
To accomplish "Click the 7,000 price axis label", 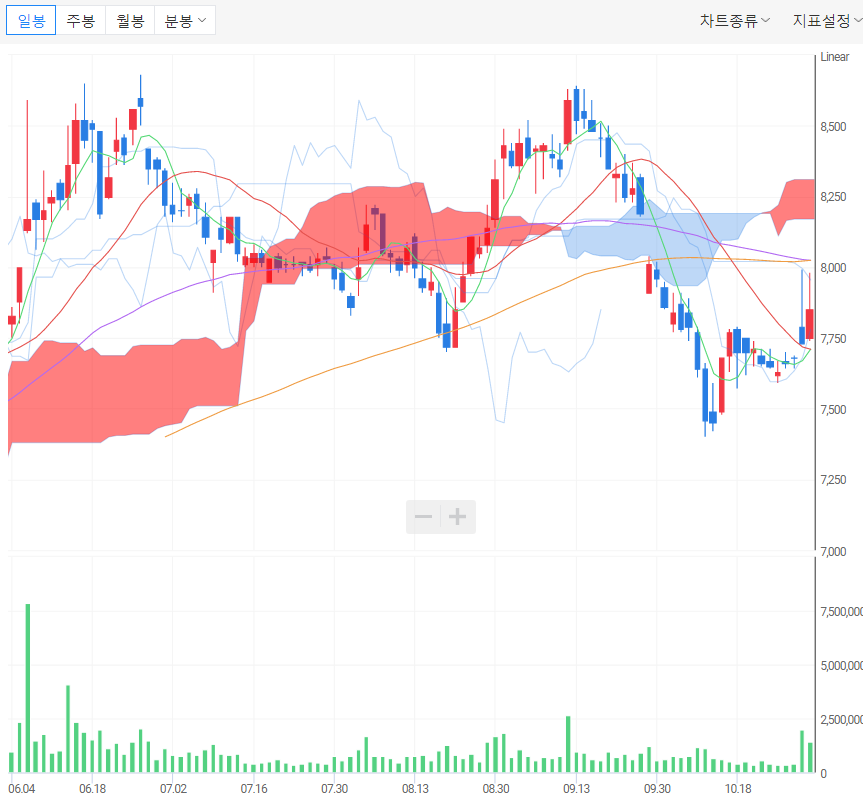I will pyautogui.click(x=833, y=551).
